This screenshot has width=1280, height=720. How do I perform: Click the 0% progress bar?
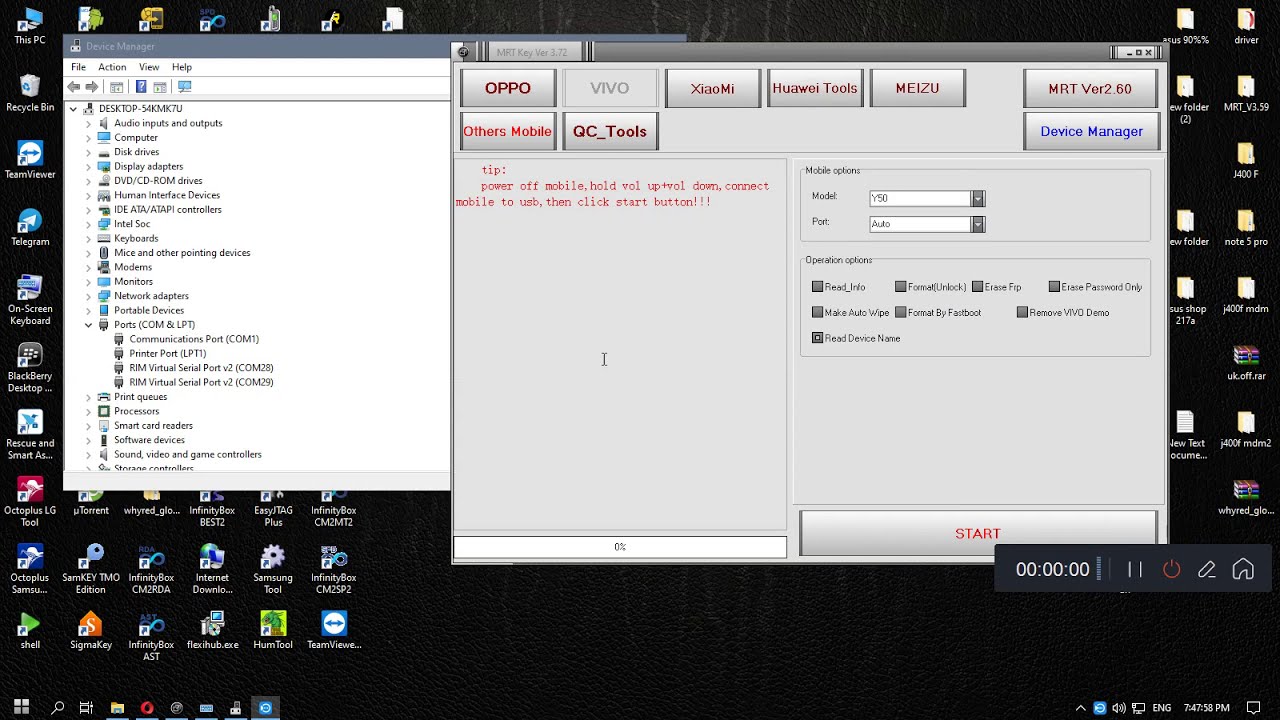(620, 547)
